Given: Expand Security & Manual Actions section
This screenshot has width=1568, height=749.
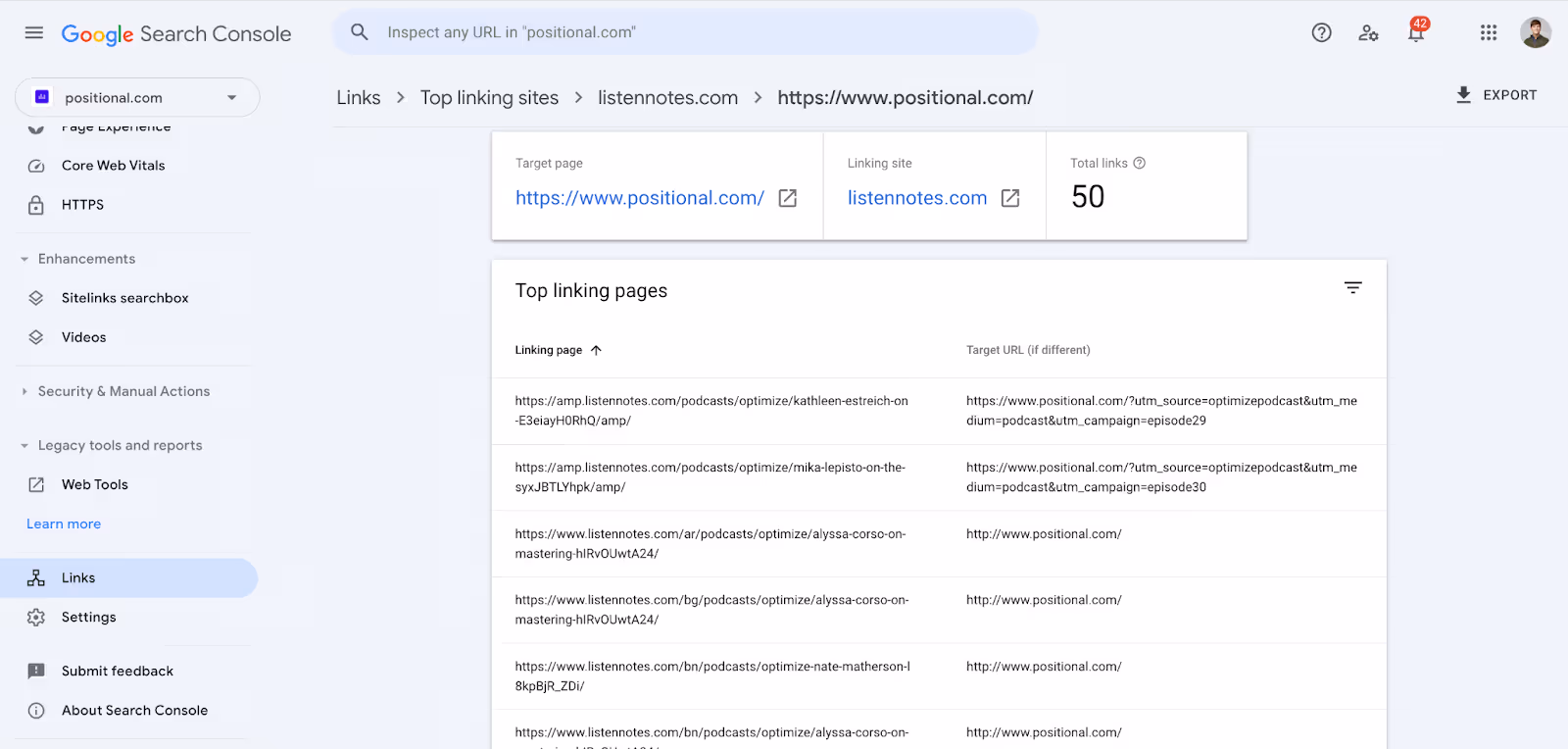Looking at the screenshot, I should click(24, 391).
